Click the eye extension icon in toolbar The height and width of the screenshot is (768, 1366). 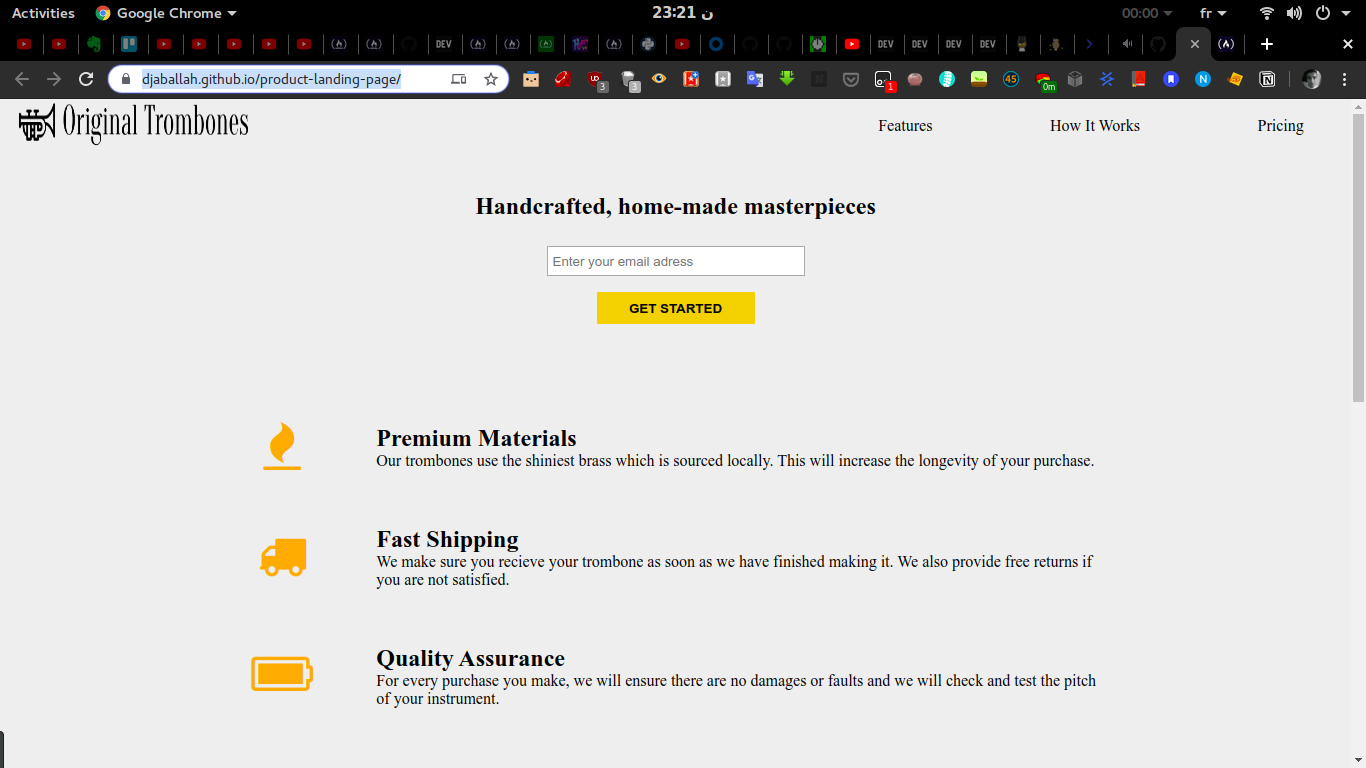click(x=659, y=79)
